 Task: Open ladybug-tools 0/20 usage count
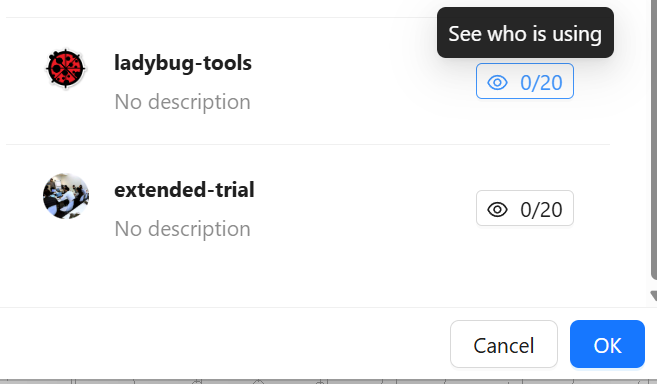point(525,81)
